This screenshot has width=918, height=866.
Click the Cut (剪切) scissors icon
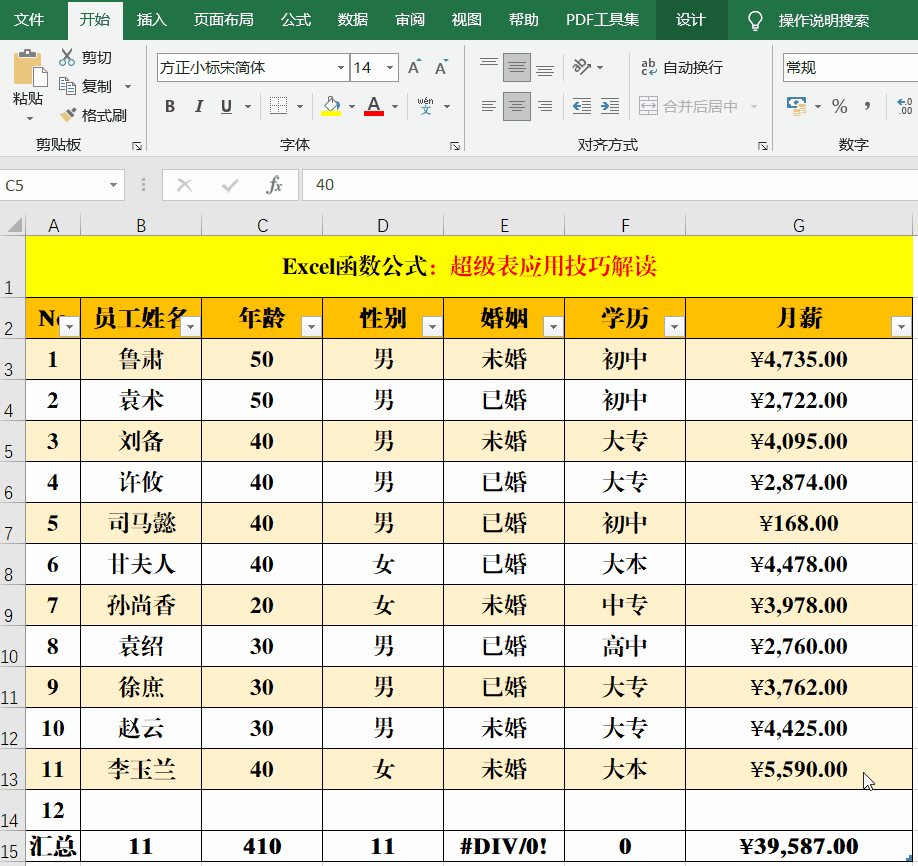coord(67,58)
